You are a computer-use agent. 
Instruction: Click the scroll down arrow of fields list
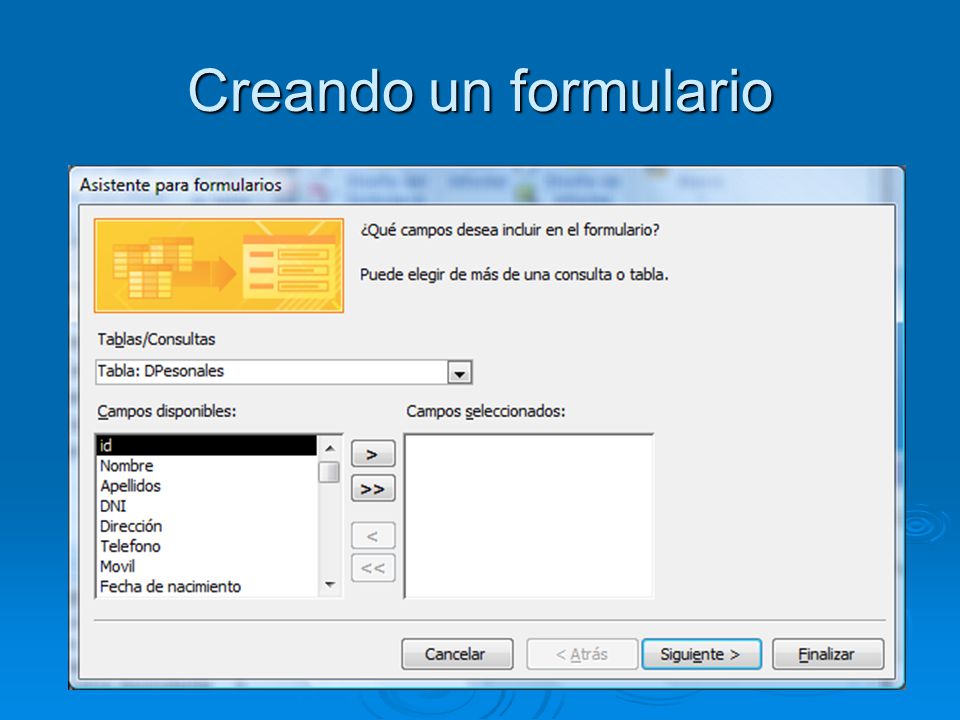pos(330,585)
